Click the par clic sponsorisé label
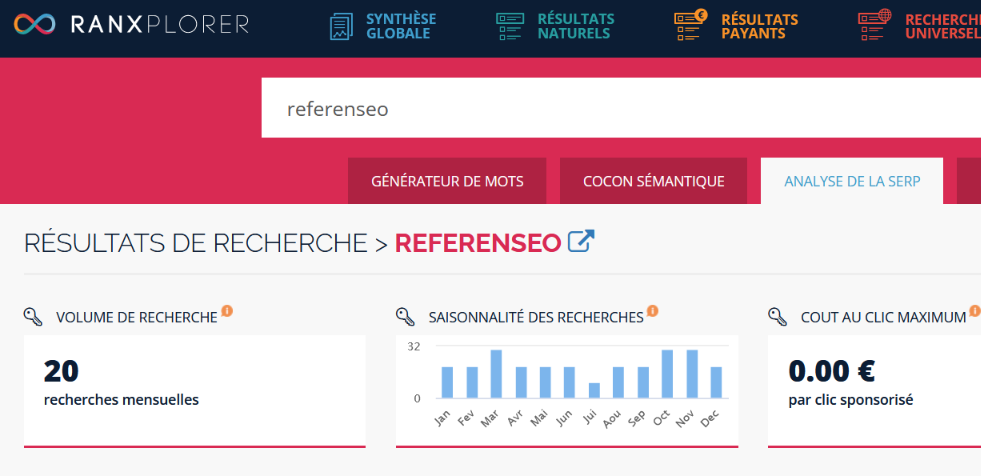 (851, 400)
